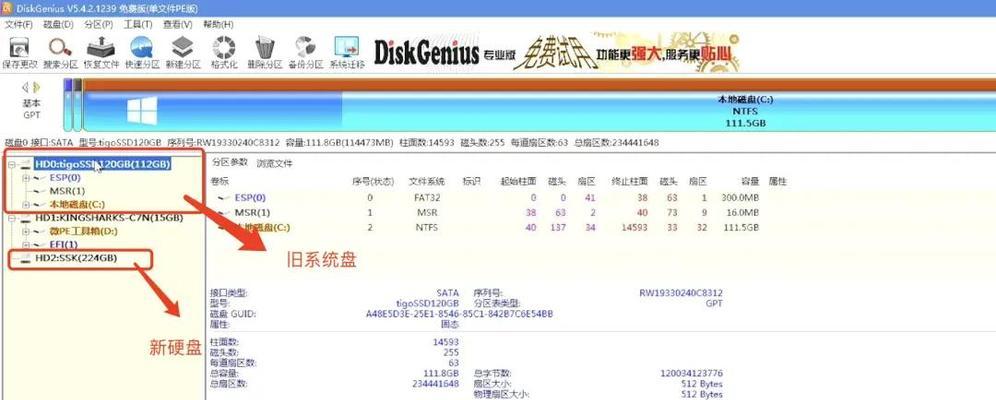Image resolution: width=996 pixels, height=400 pixels.
Task: Click the New Partition (新建分区) toolbar icon
Action: pyautogui.click(x=182, y=48)
